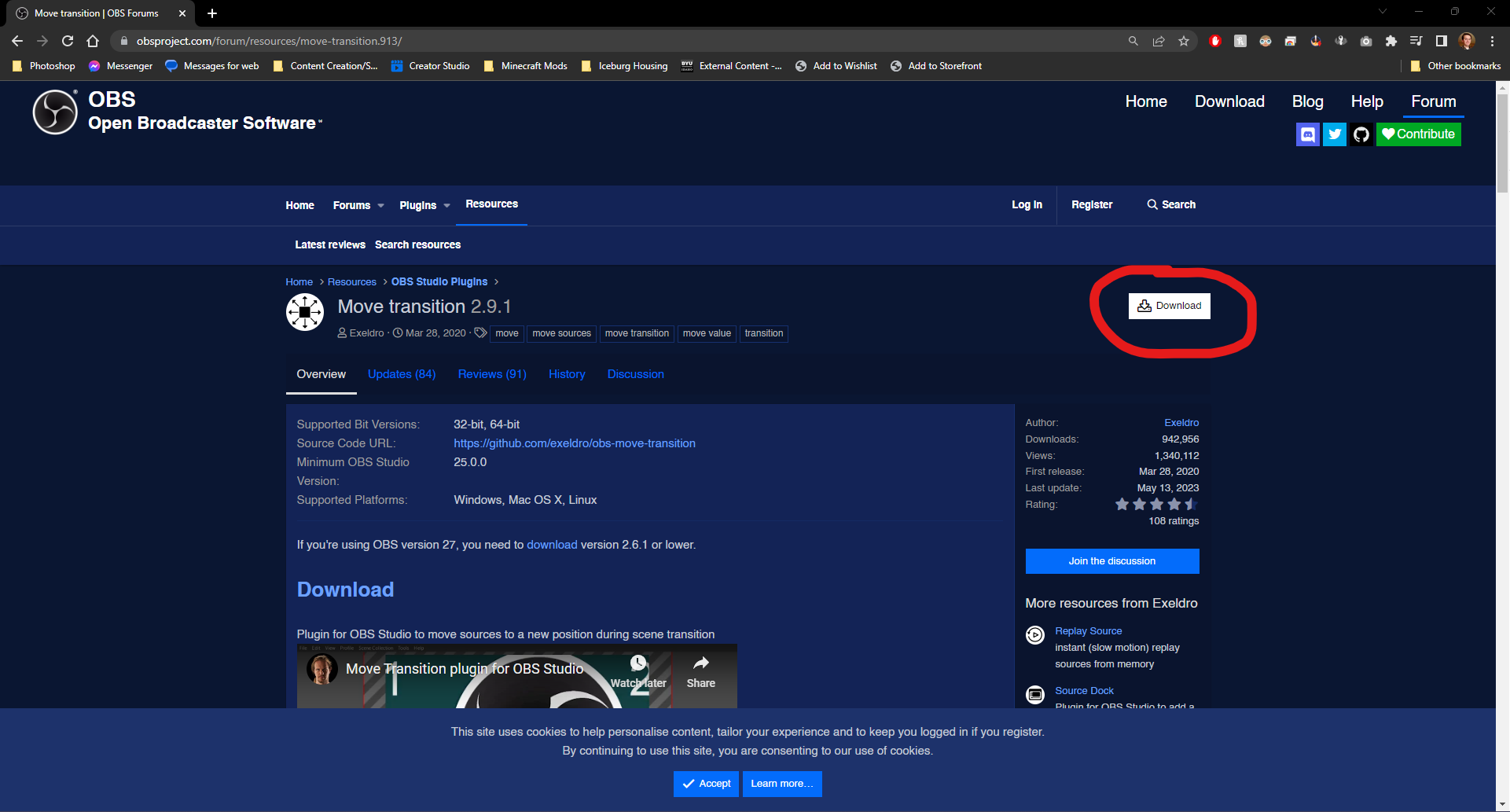The image size is (1510, 812).
Task: Click Home in top site menu
Action: (1146, 101)
